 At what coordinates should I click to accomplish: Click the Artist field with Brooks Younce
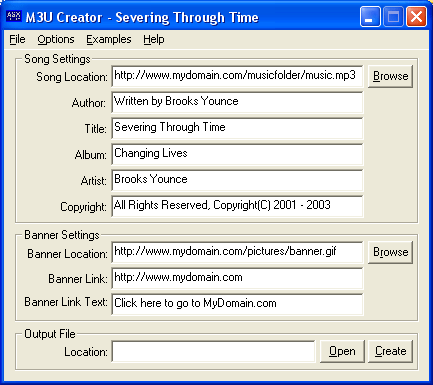(x=237, y=180)
